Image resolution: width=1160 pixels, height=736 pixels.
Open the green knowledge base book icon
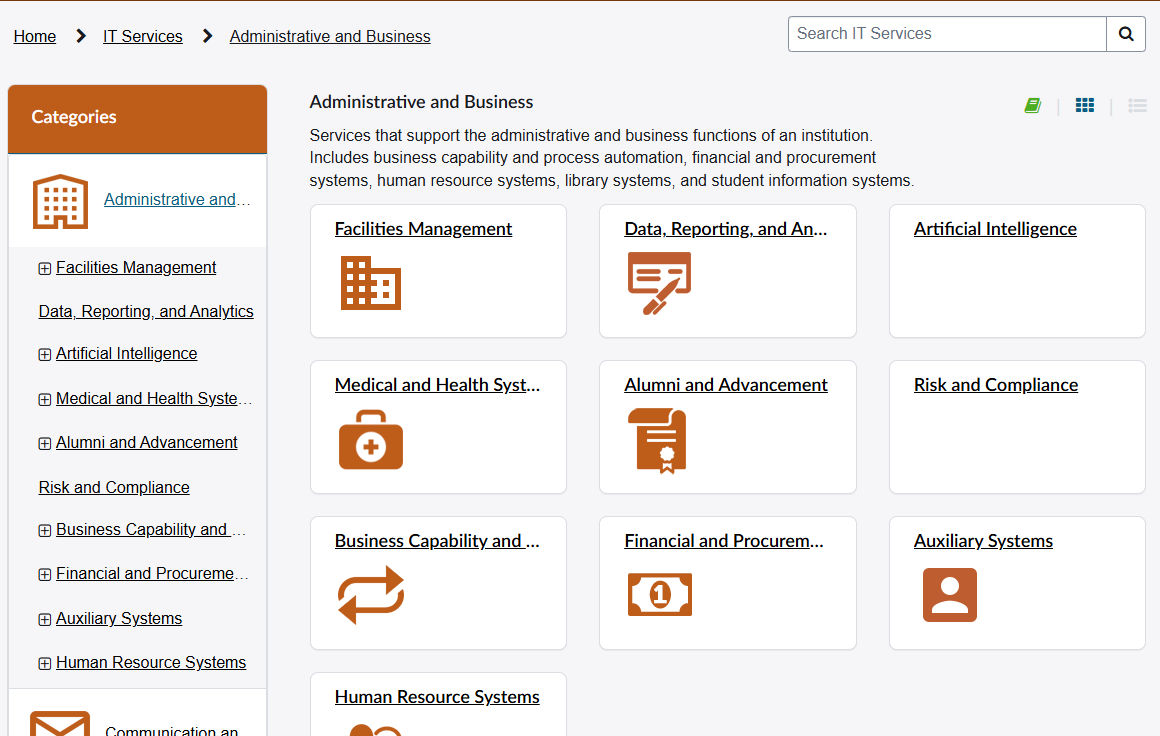1033,106
